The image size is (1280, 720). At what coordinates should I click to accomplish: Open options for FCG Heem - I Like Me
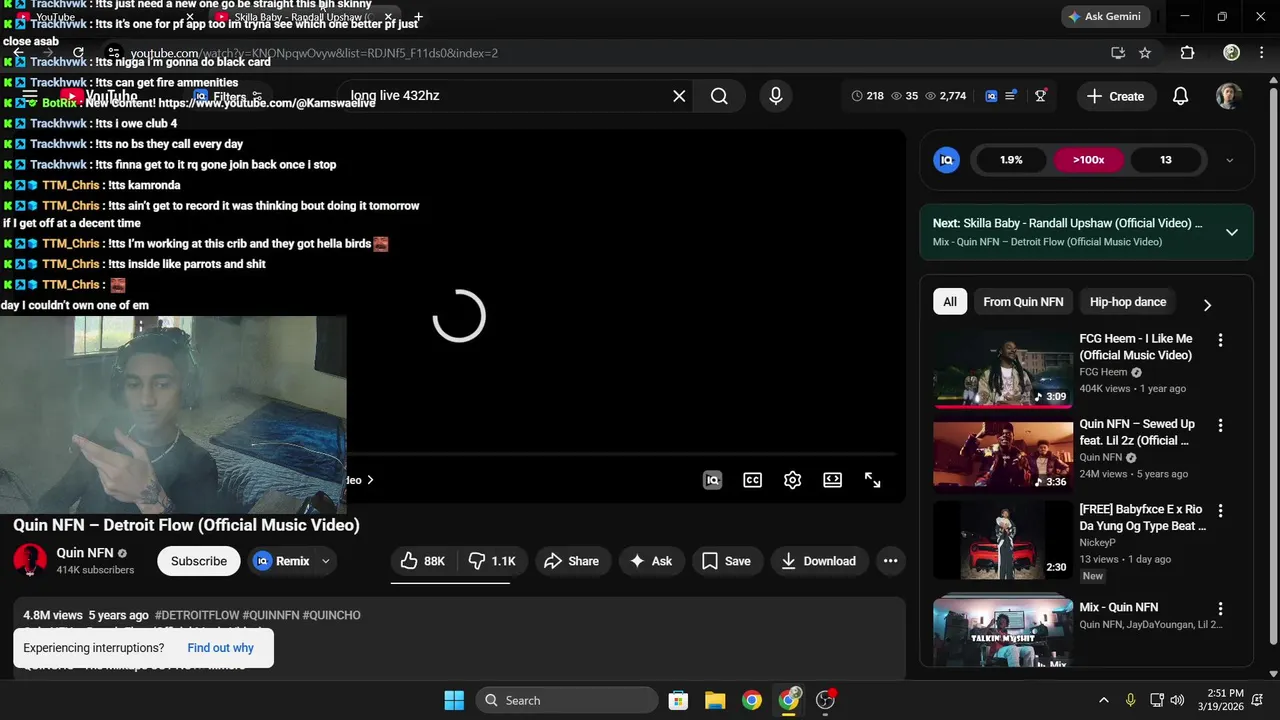[x=1220, y=340]
